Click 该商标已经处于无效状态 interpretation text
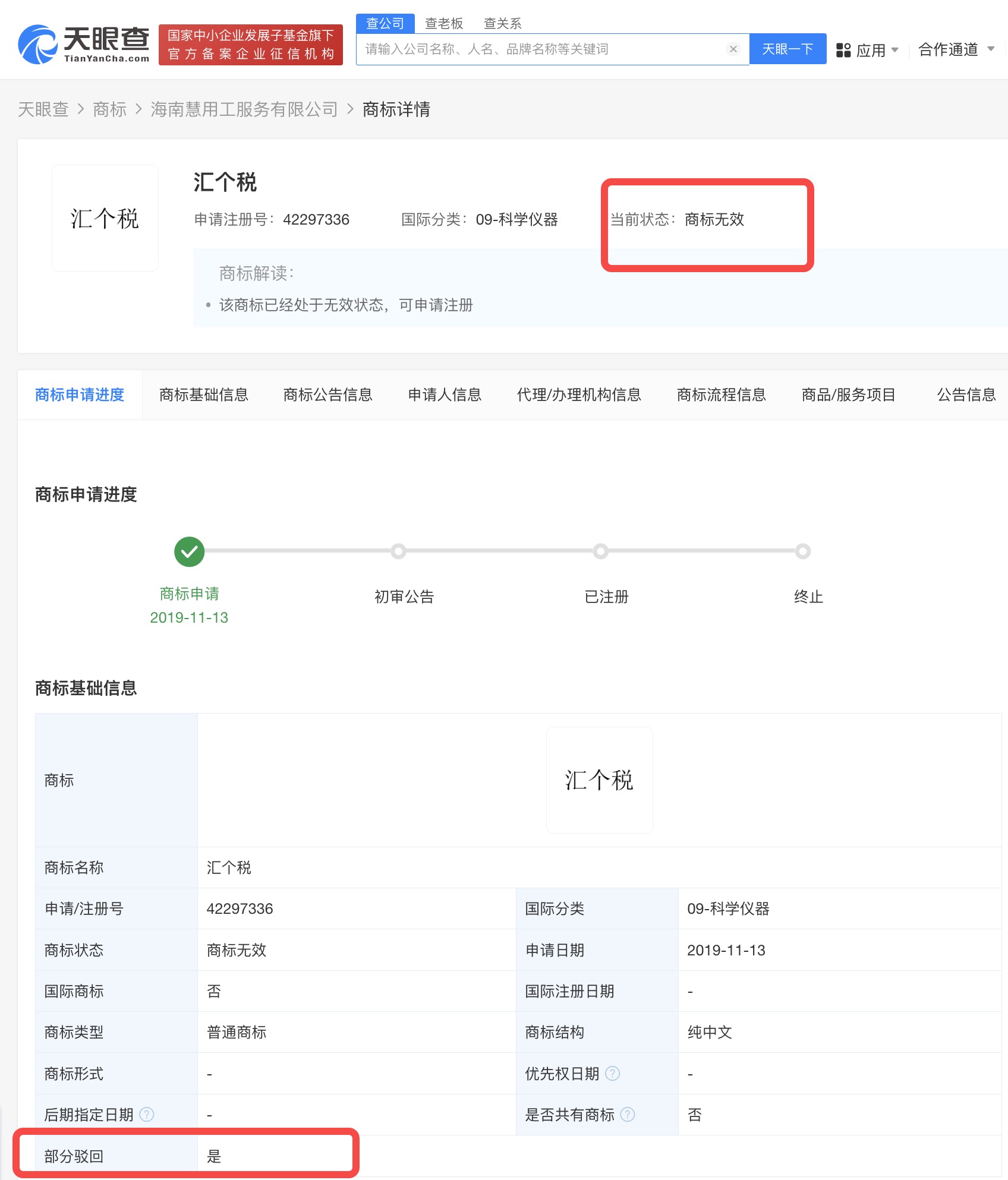 [x=346, y=305]
